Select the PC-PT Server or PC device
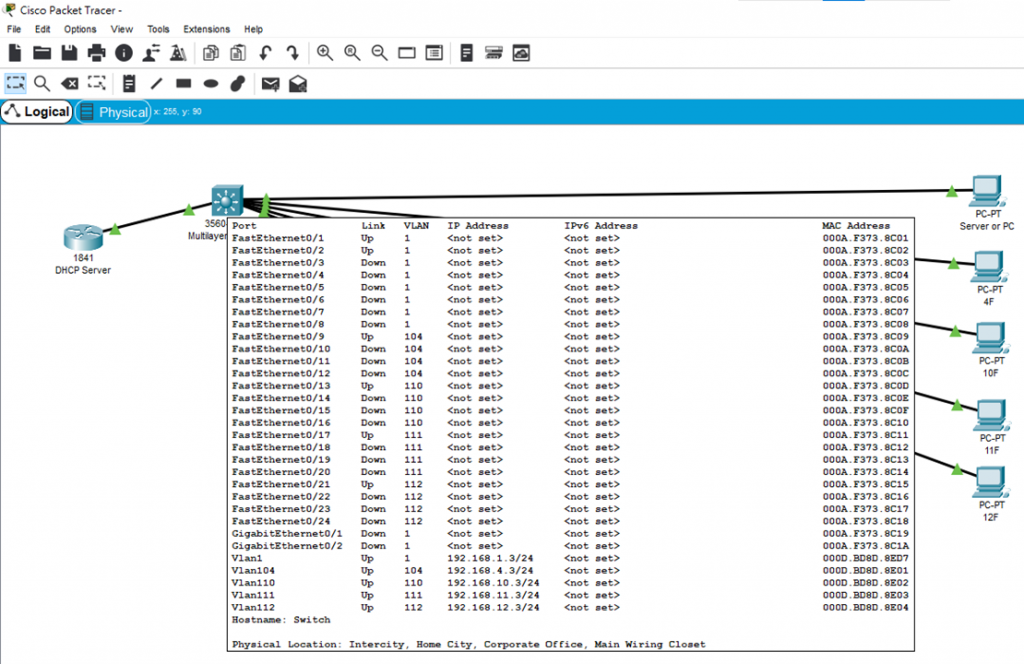The width and height of the screenshot is (1024, 664). [986, 191]
